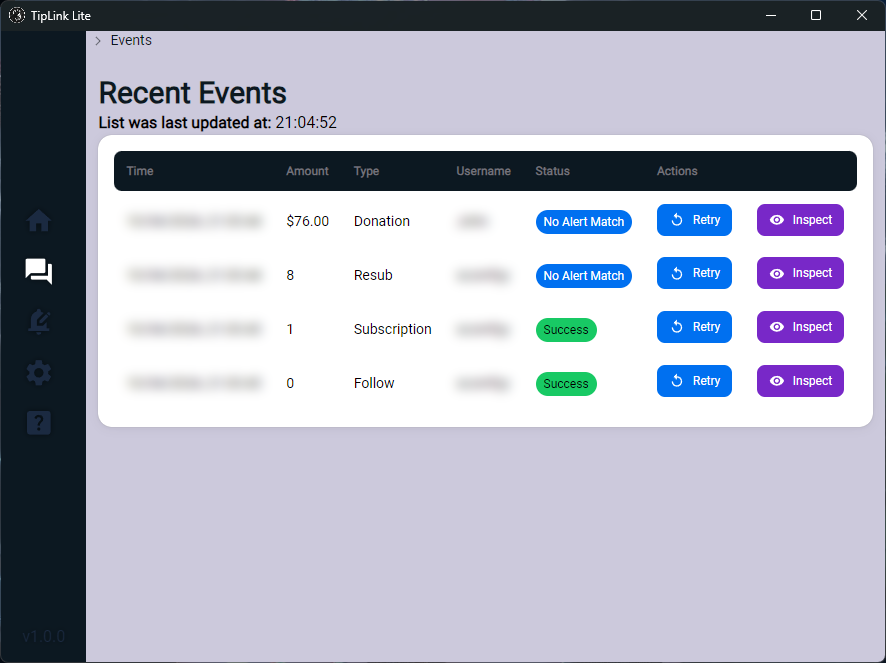Click the Username column header
The height and width of the screenshot is (663, 886).
click(483, 171)
